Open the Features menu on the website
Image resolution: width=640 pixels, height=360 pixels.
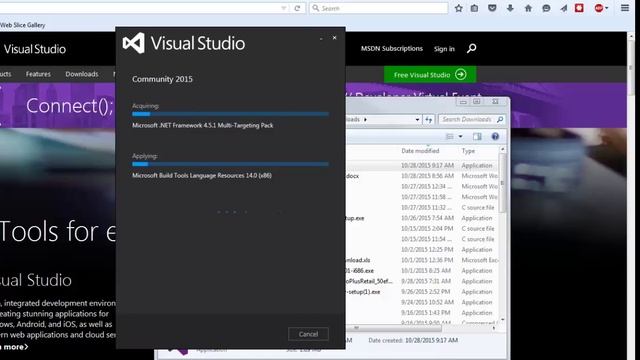pos(38,74)
